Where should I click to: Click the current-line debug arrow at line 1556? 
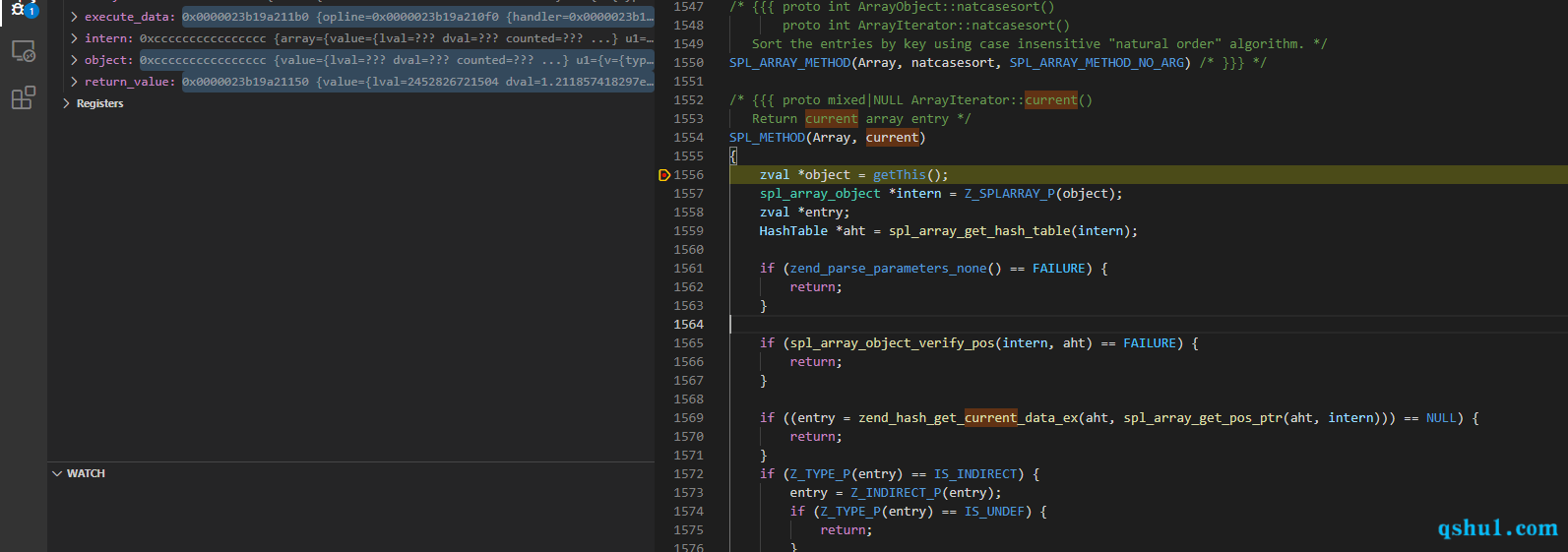tap(664, 175)
